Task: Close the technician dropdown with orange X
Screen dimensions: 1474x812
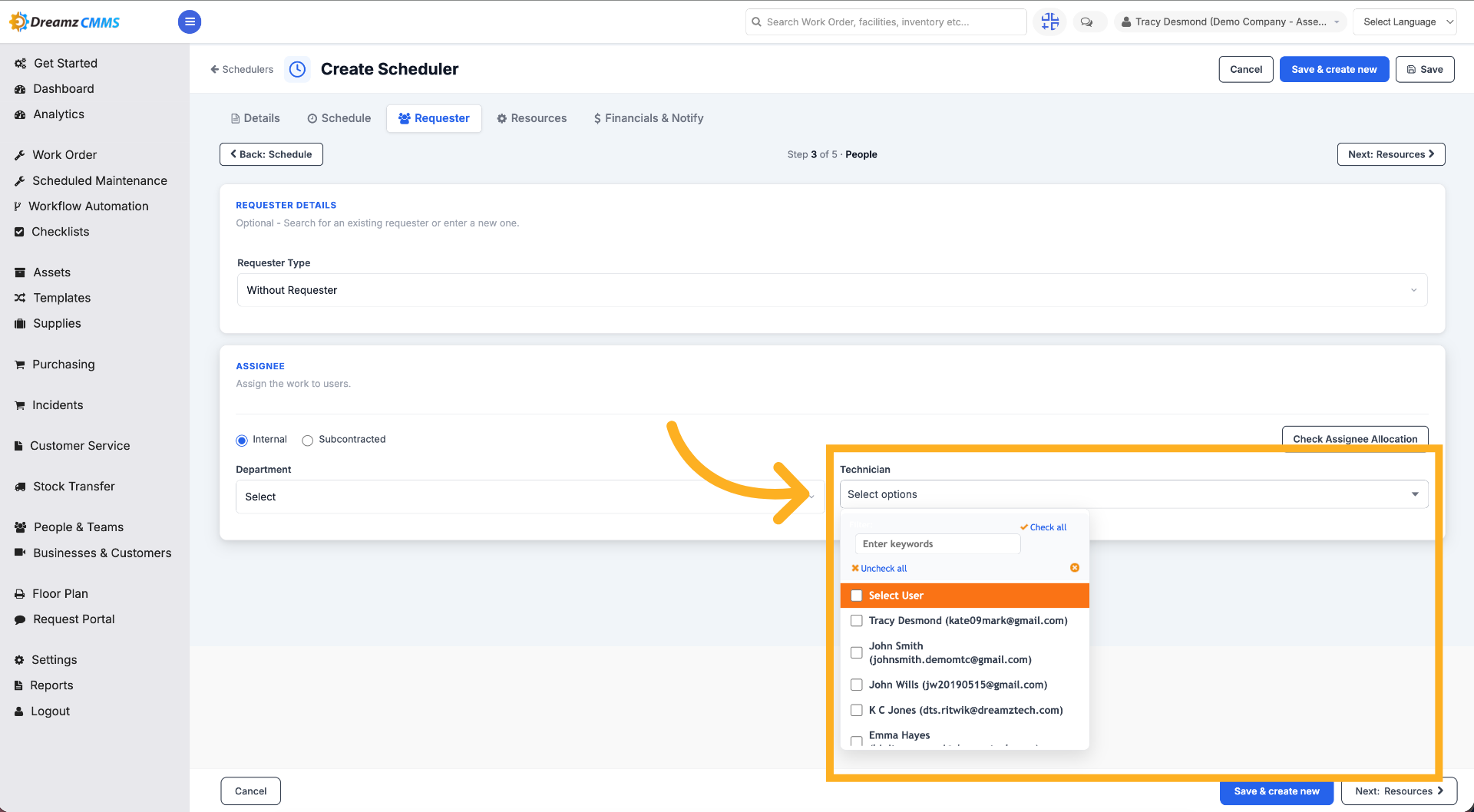Action: 1075,568
